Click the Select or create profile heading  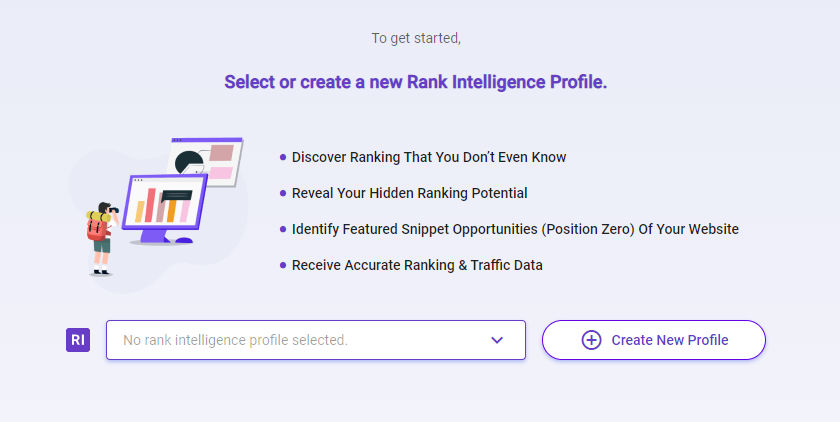(x=415, y=82)
